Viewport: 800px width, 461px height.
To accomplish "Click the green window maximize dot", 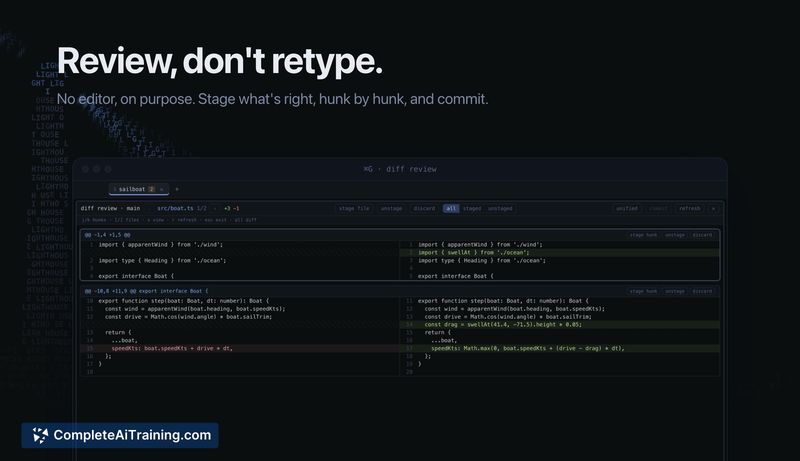I will pos(108,169).
